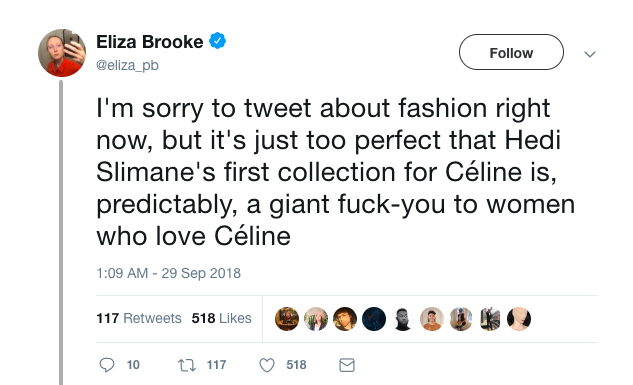Follow Eliza Brooke

tap(511, 52)
